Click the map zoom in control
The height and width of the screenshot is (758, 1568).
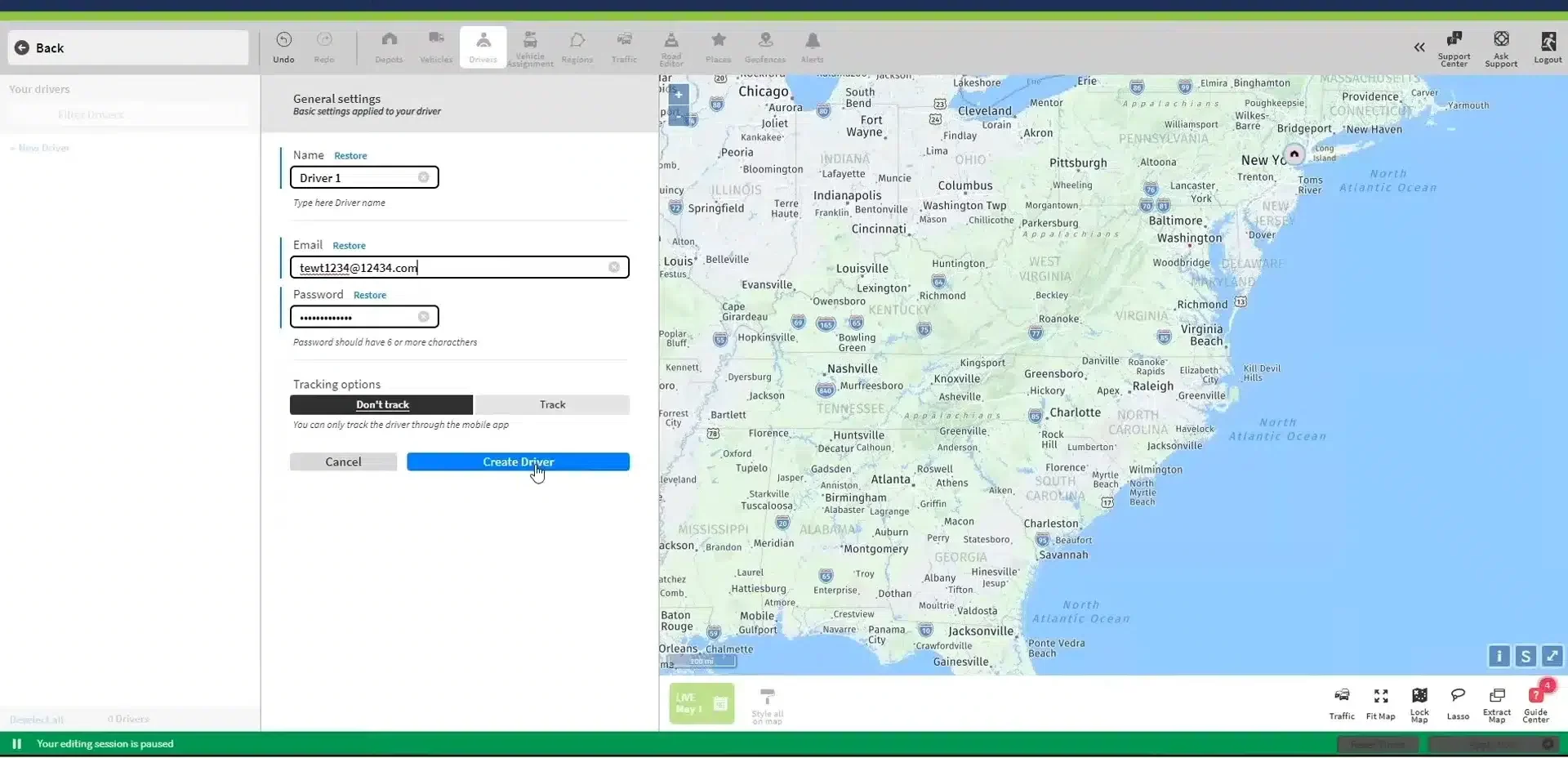[x=679, y=95]
